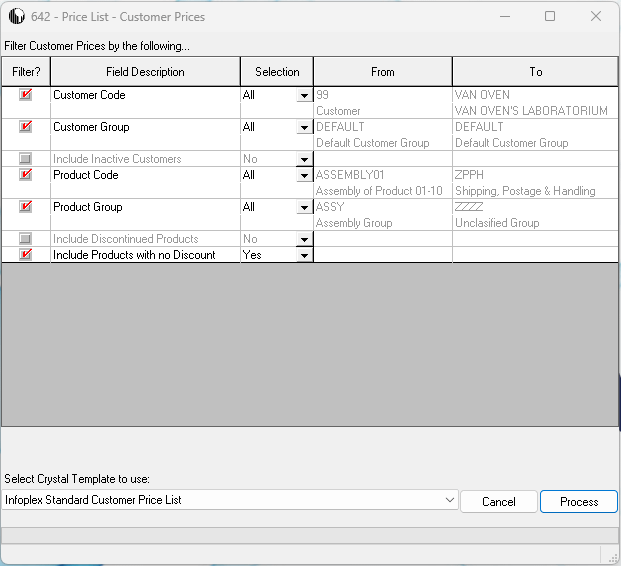Uncheck the Customer Code filter checkbox
The image size is (621, 566).
click(x=26, y=95)
